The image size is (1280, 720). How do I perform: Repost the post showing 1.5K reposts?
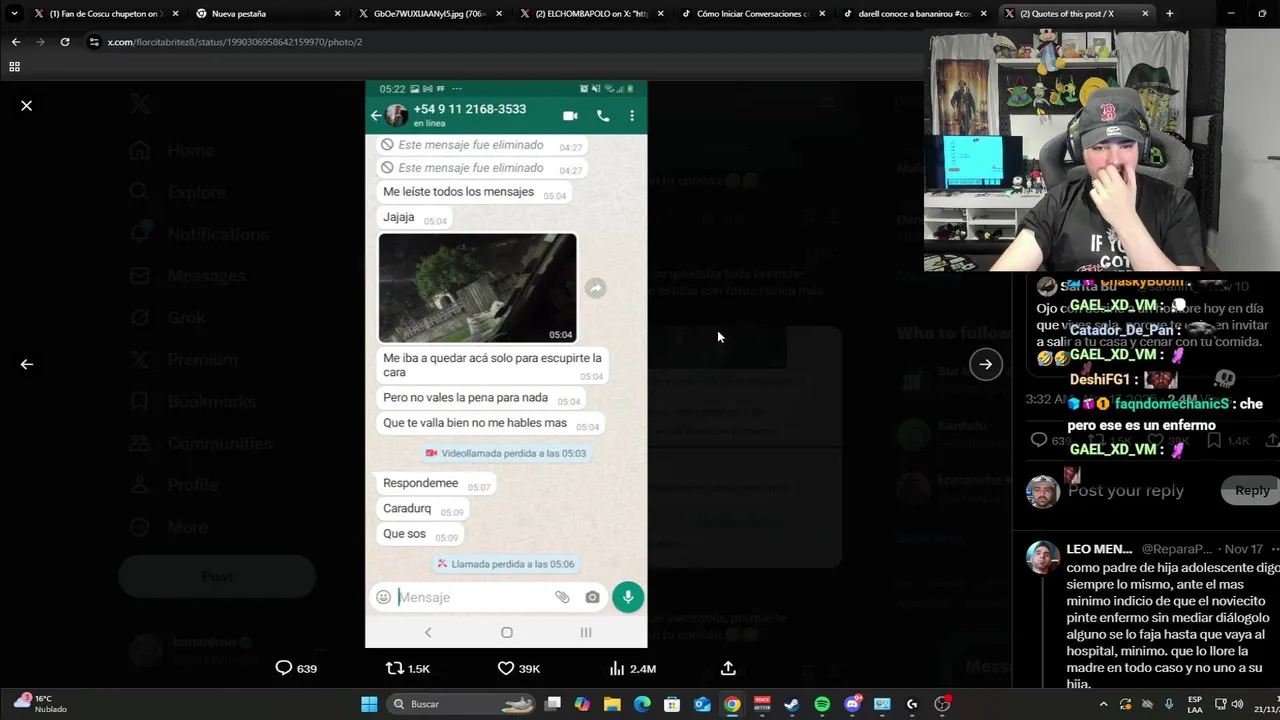point(408,668)
